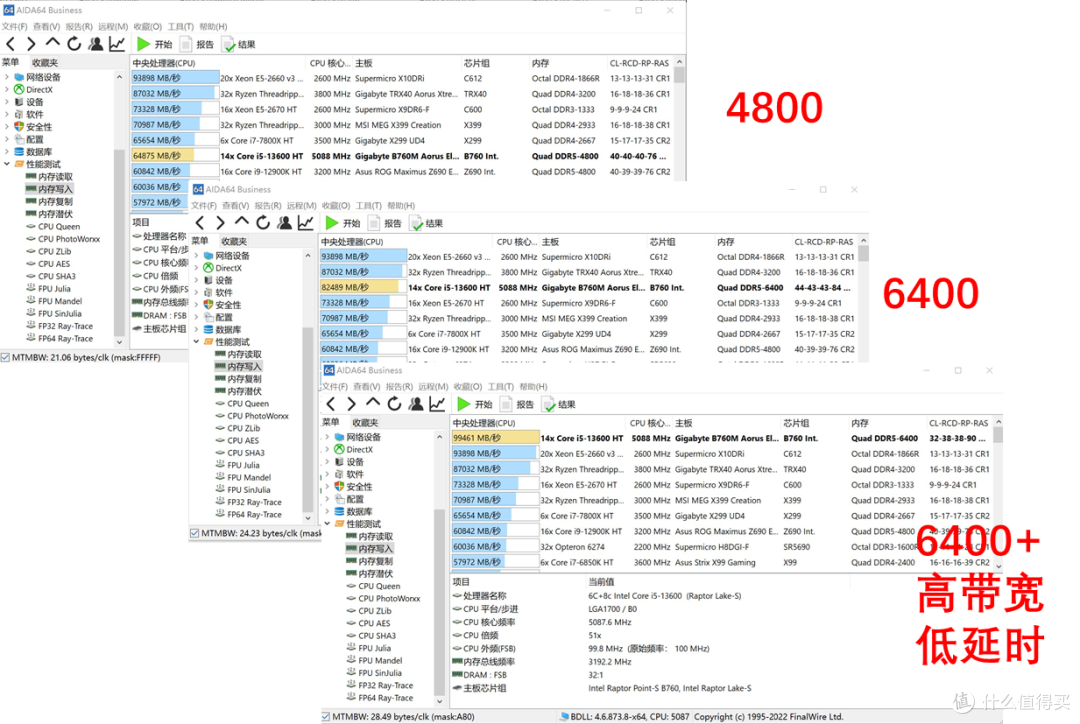Select the 64875 MB/秒 row in the backmost window
The width and height of the screenshot is (1080, 724).
pyautogui.click(x=402, y=156)
